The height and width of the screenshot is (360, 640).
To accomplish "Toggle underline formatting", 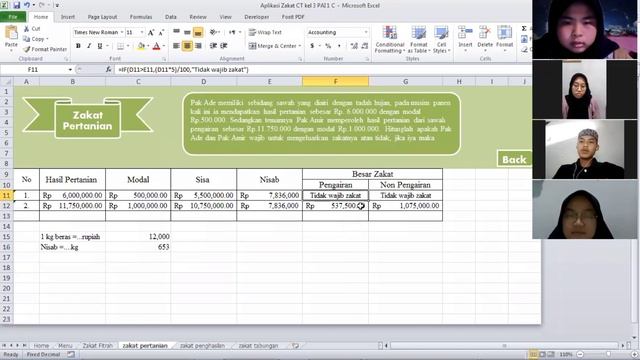I will (x=99, y=46).
